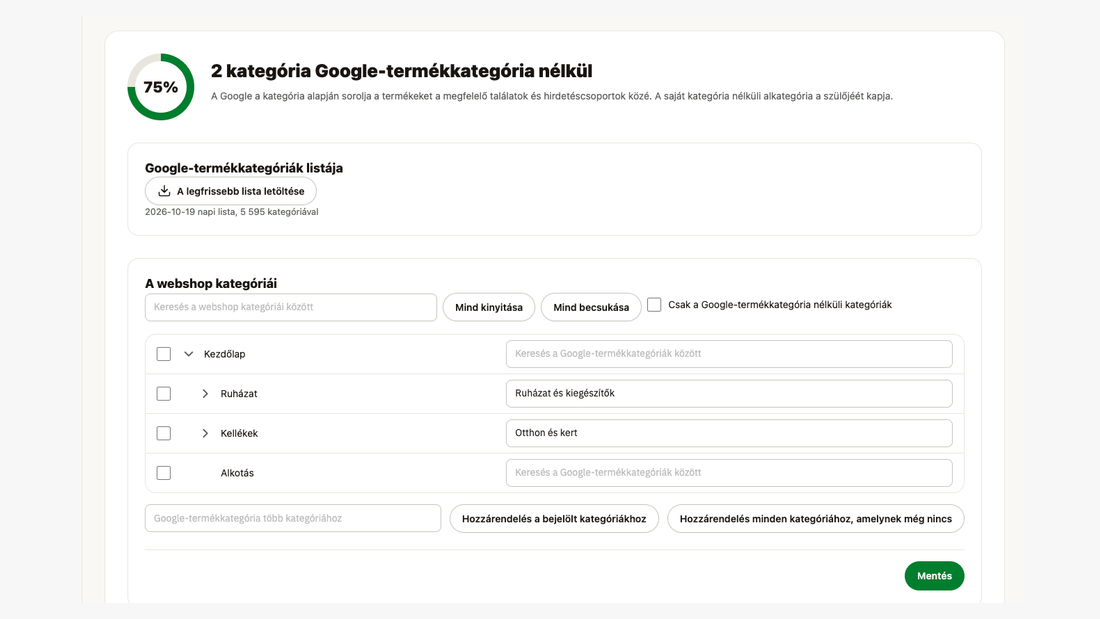Open Google category field for Alkotás

coord(729,472)
